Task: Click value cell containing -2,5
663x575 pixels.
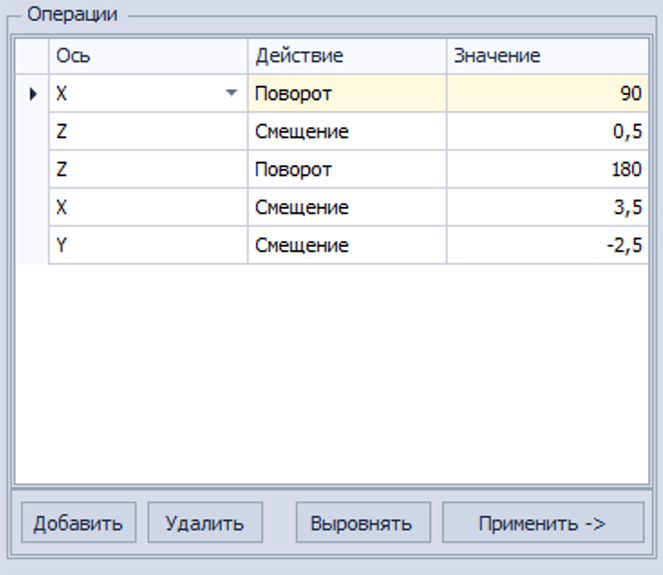Action: pyautogui.click(x=548, y=245)
